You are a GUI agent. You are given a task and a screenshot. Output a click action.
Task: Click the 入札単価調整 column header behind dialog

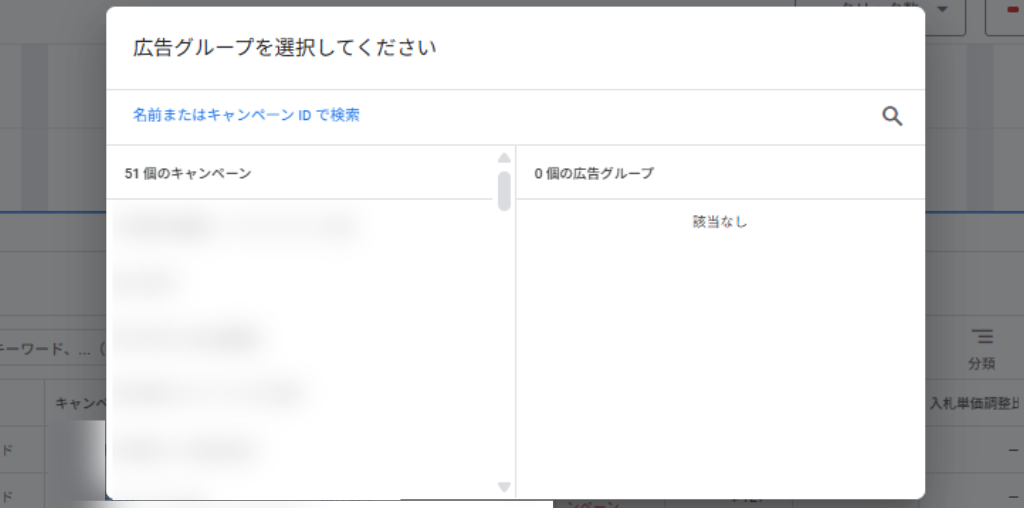(x=974, y=404)
